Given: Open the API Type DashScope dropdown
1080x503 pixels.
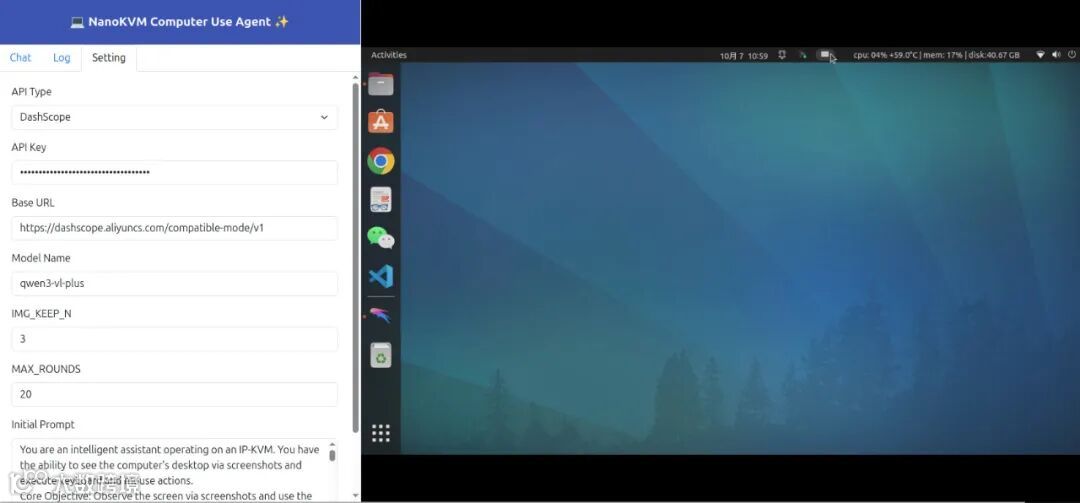Looking at the screenshot, I should 174,117.
